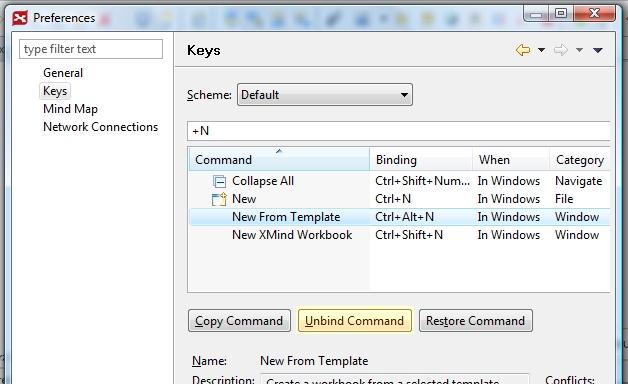Open the Mind Map preferences page

70,109
